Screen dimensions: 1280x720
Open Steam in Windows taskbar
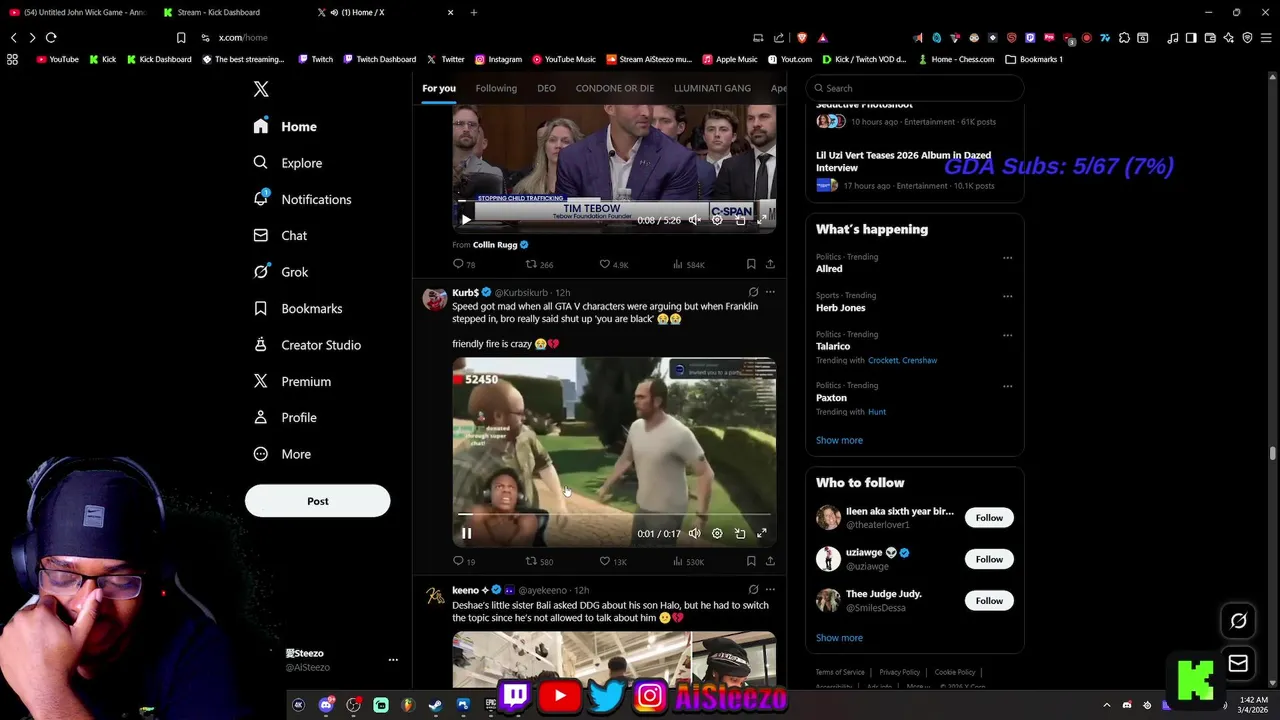[x=435, y=705]
